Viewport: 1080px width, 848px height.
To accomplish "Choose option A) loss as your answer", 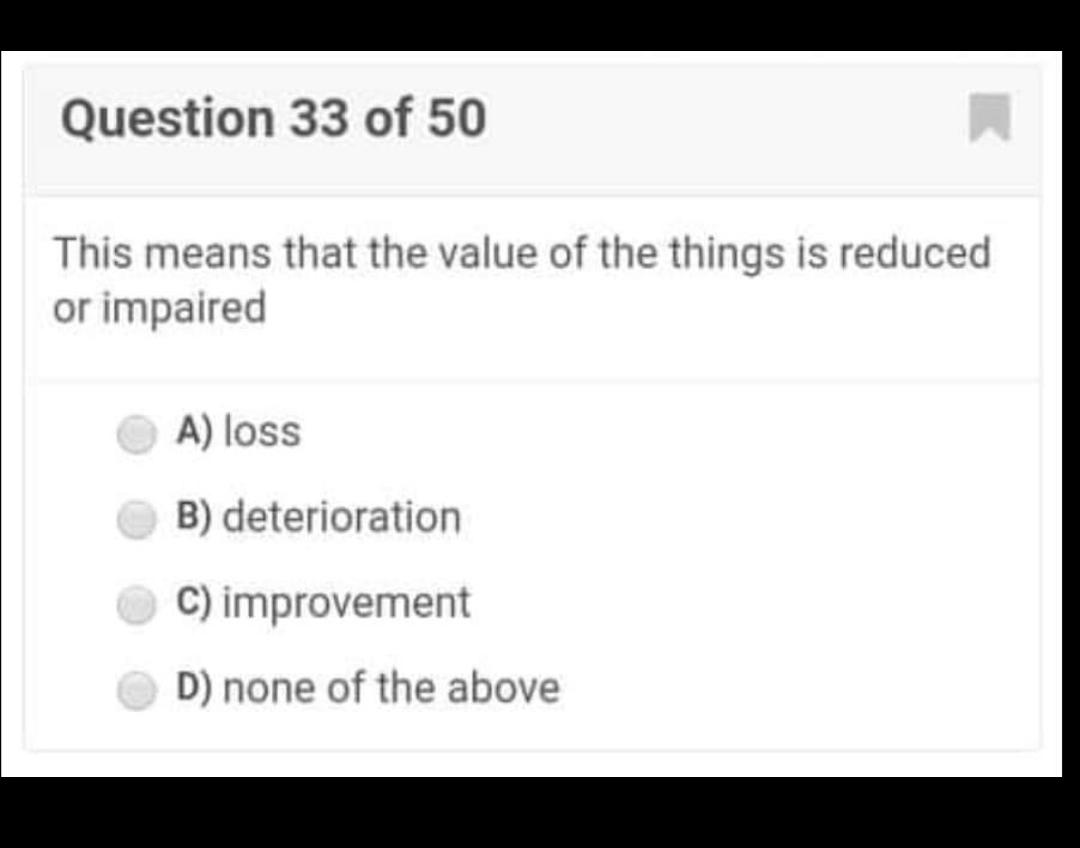I will click(238, 431).
